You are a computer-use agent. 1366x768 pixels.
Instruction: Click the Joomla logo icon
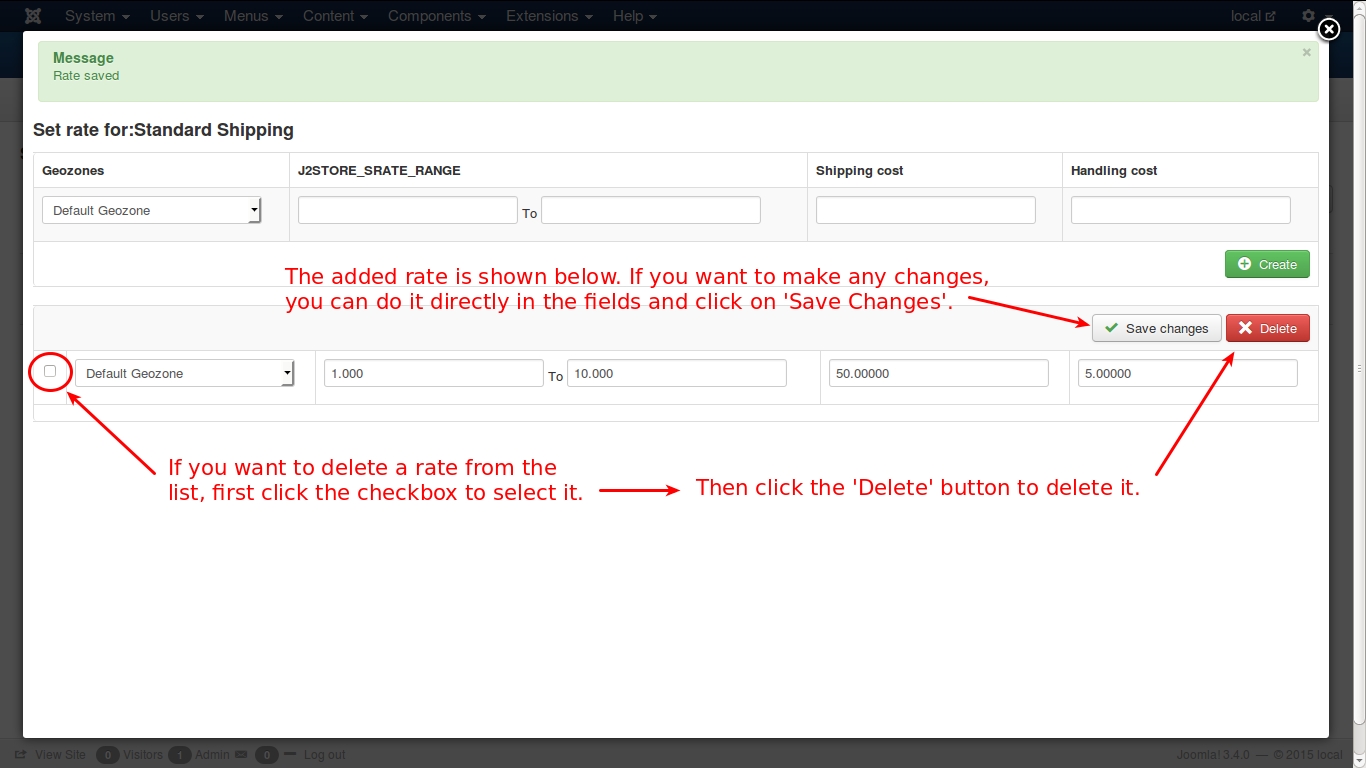(x=33, y=16)
